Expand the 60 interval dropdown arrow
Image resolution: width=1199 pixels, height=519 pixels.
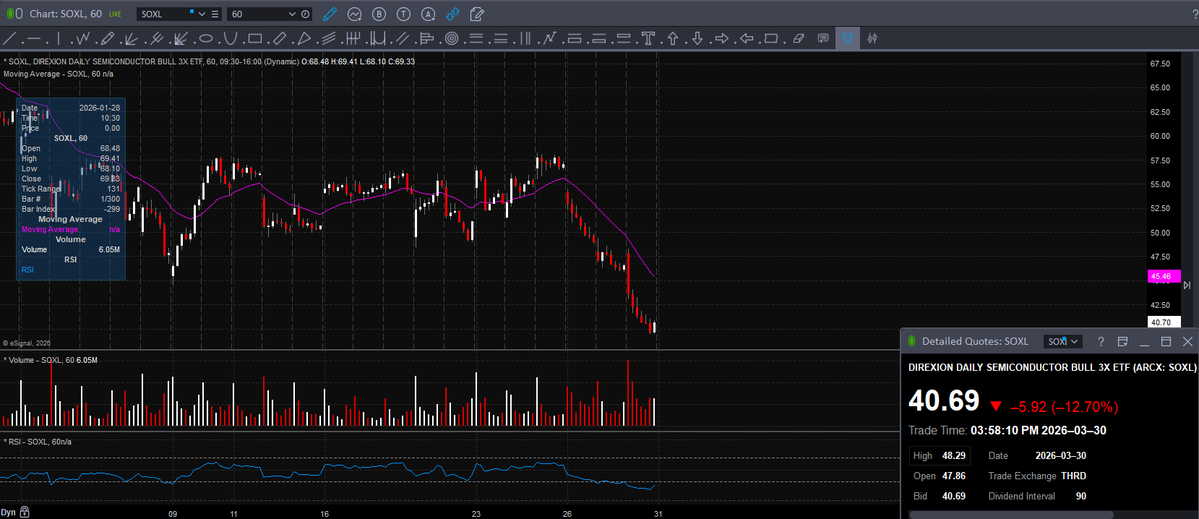pyautogui.click(x=292, y=14)
